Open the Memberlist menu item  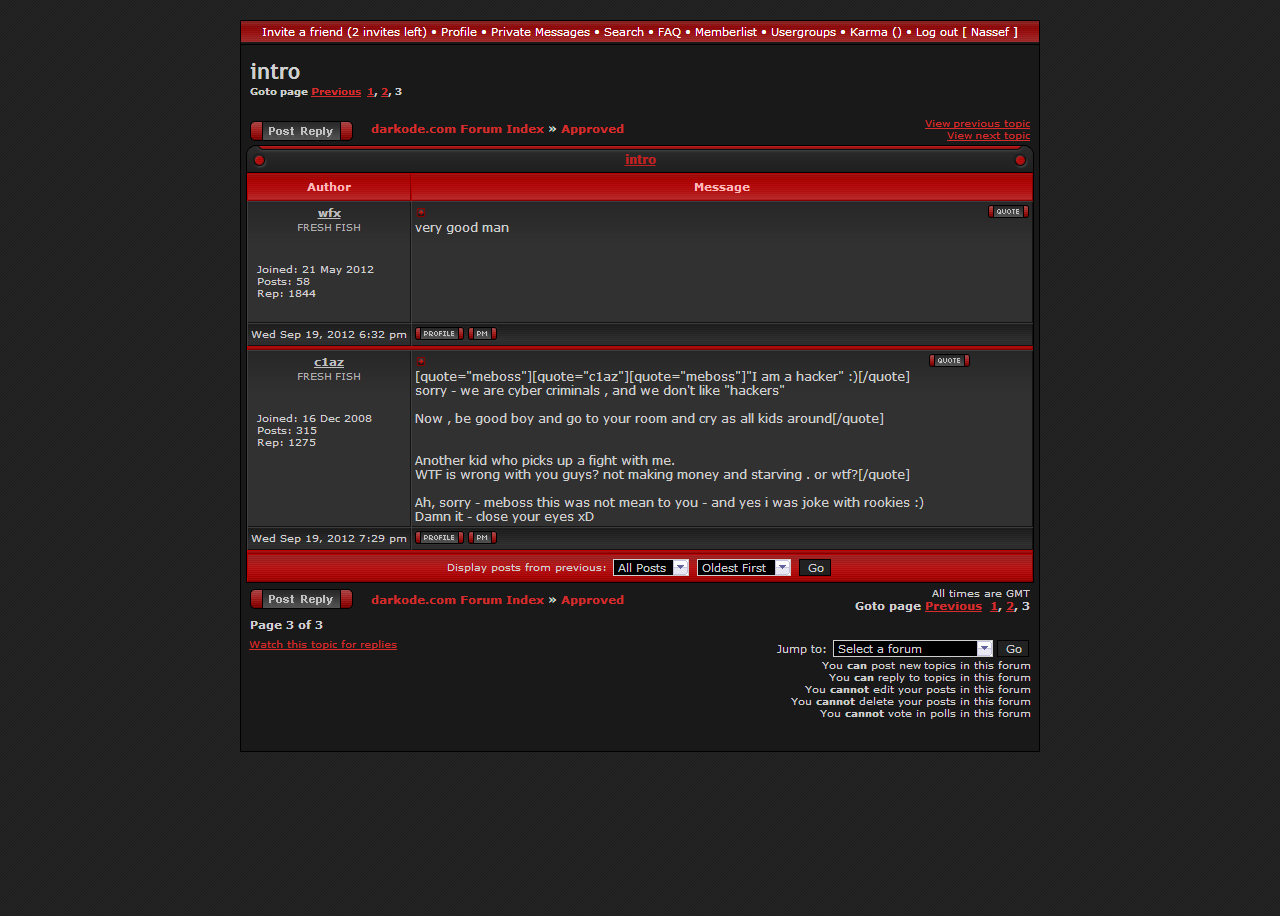(725, 32)
